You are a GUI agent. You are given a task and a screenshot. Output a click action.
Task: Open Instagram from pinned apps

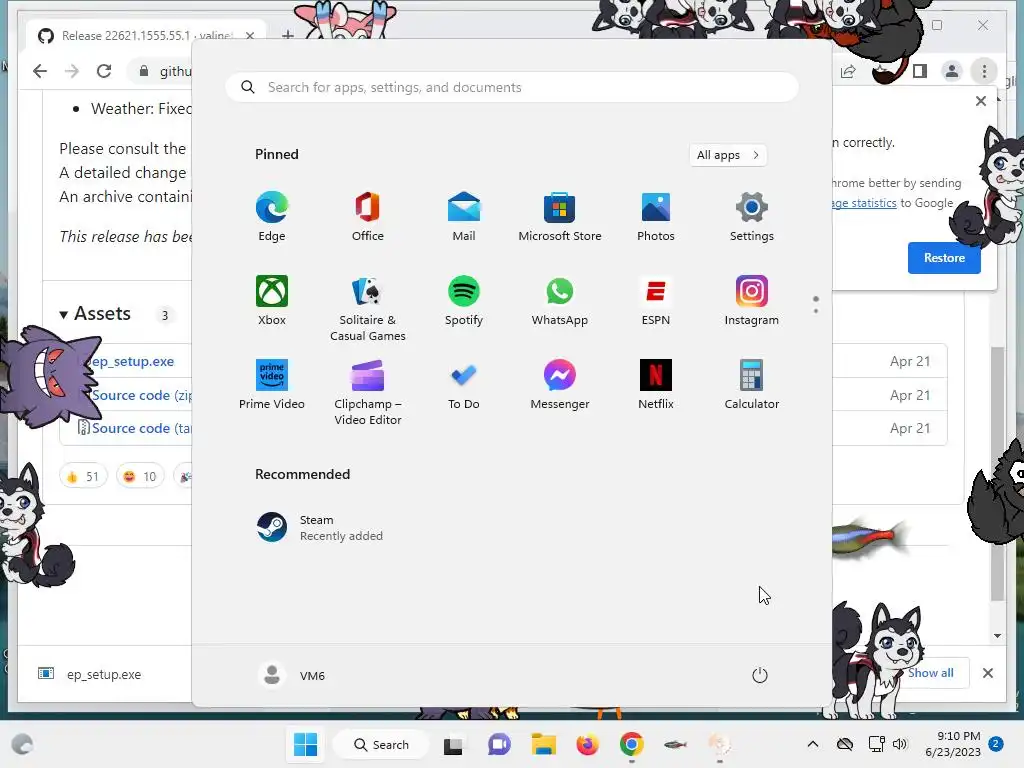pyautogui.click(x=752, y=301)
